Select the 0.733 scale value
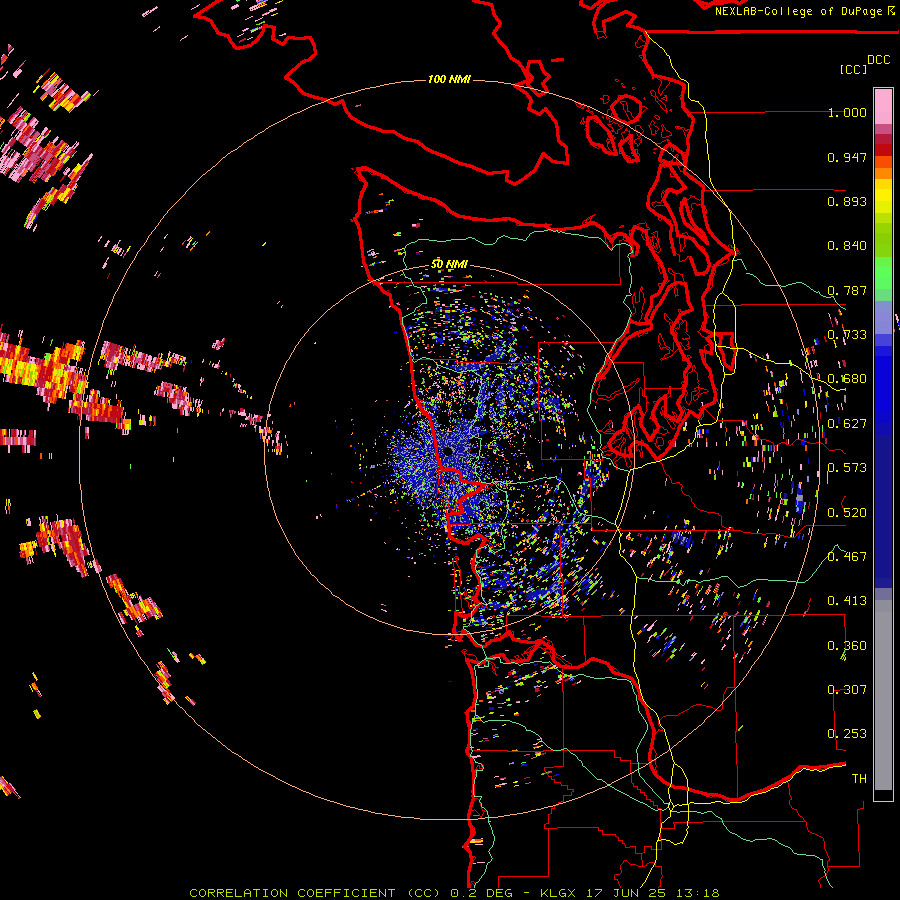The height and width of the screenshot is (900, 900). tap(847, 335)
